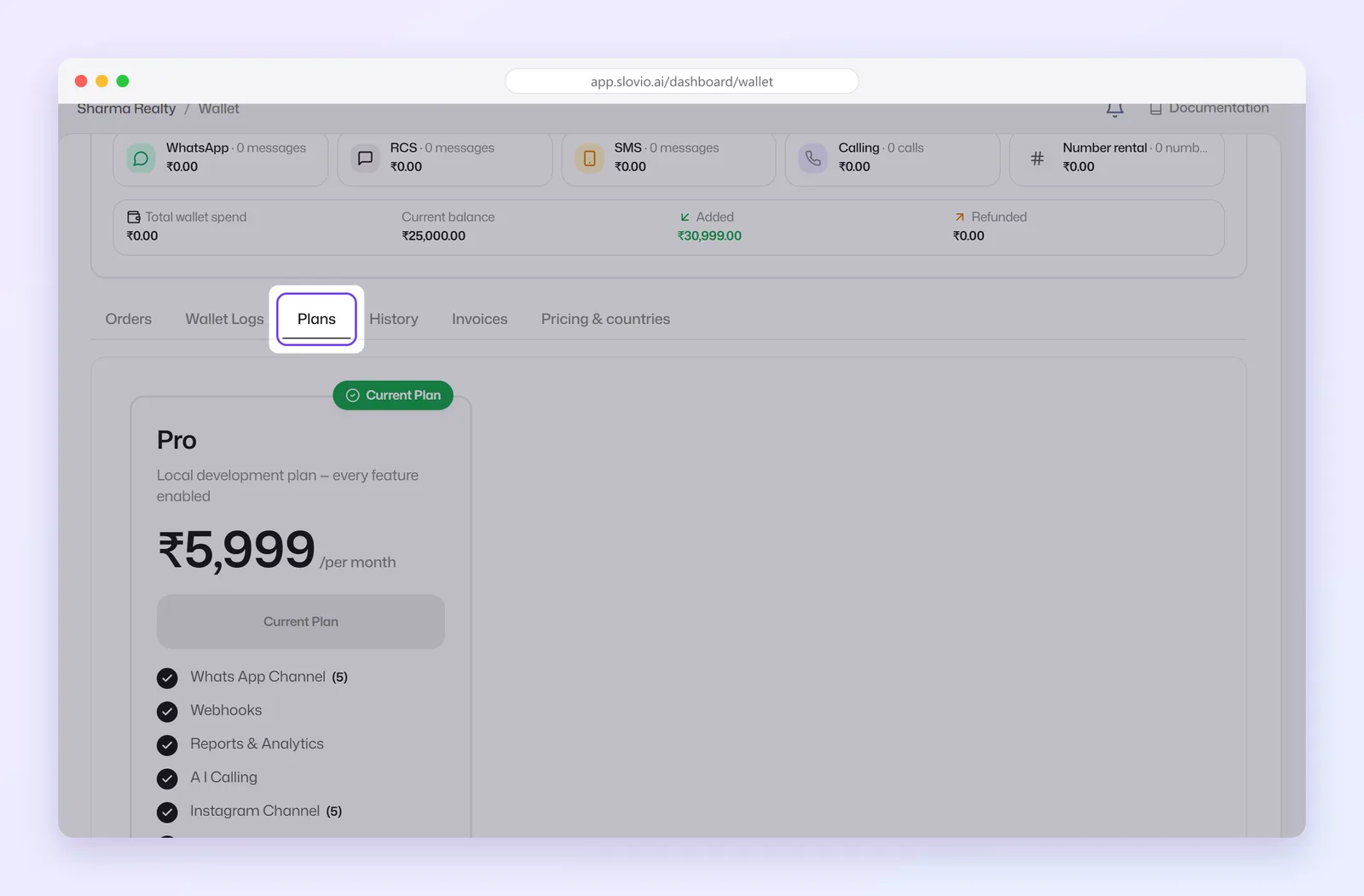
Task: Click the Whats App Channel check icon
Action: pos(167,678)
